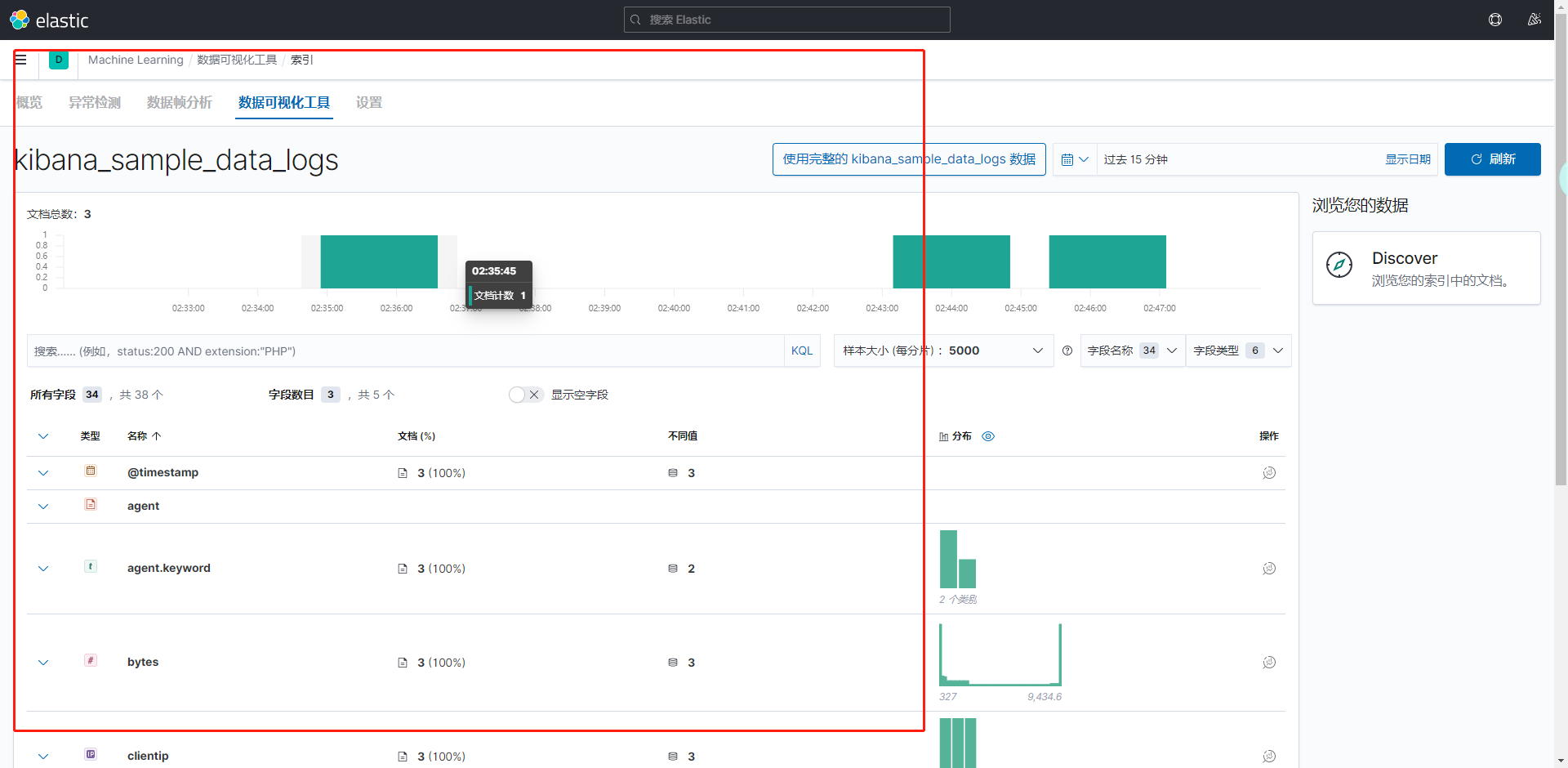Select the 数据可视化工具 tab

click(x=284, y=103)
